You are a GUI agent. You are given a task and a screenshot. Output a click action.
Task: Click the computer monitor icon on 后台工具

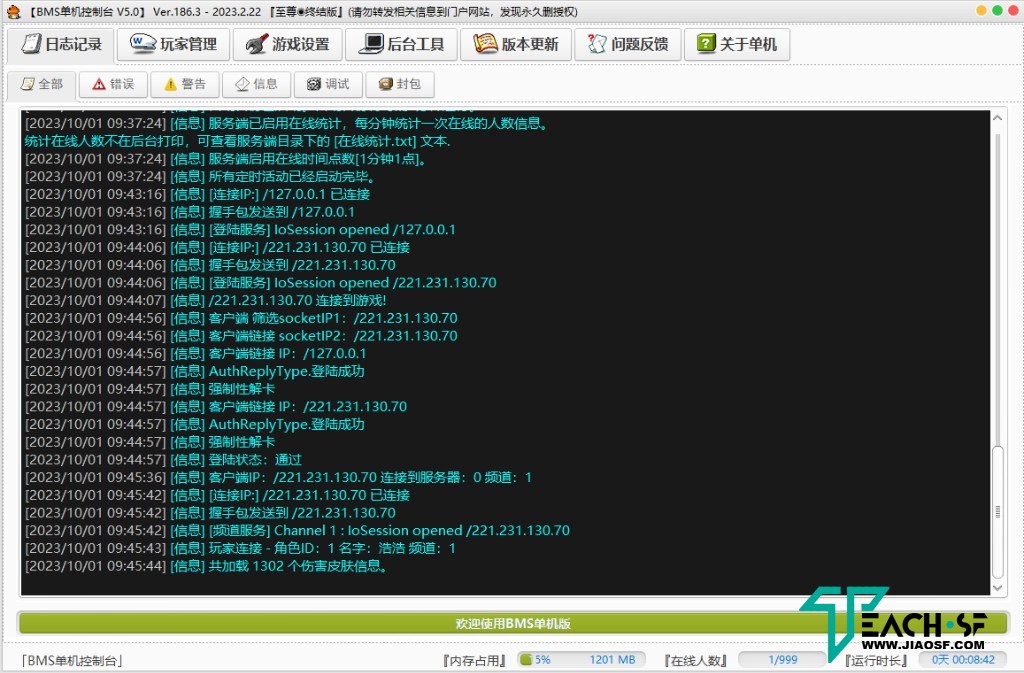(x=372, y=44)
